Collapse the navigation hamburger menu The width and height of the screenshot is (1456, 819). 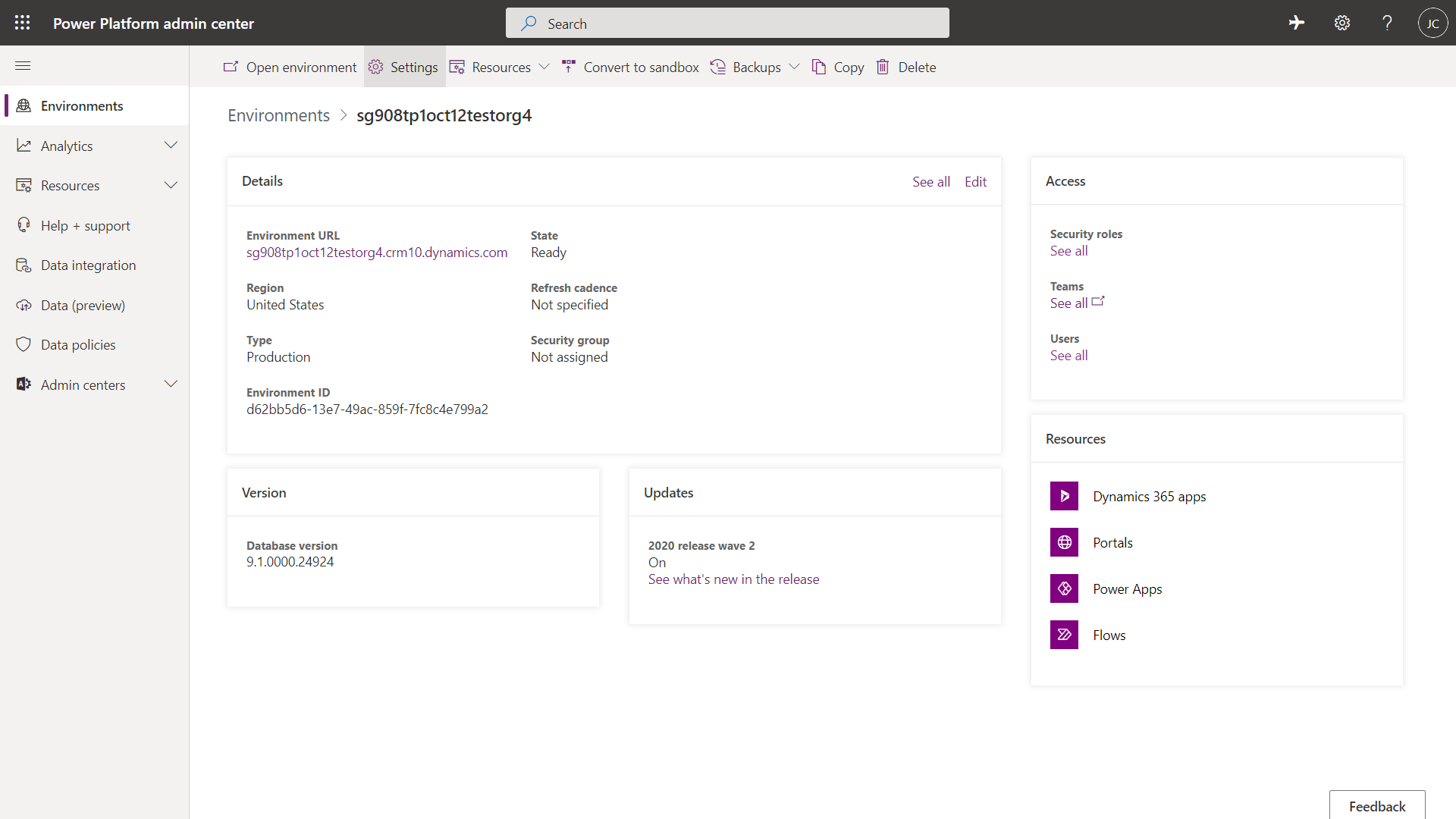pyautogui.click(x=23, y=66)
